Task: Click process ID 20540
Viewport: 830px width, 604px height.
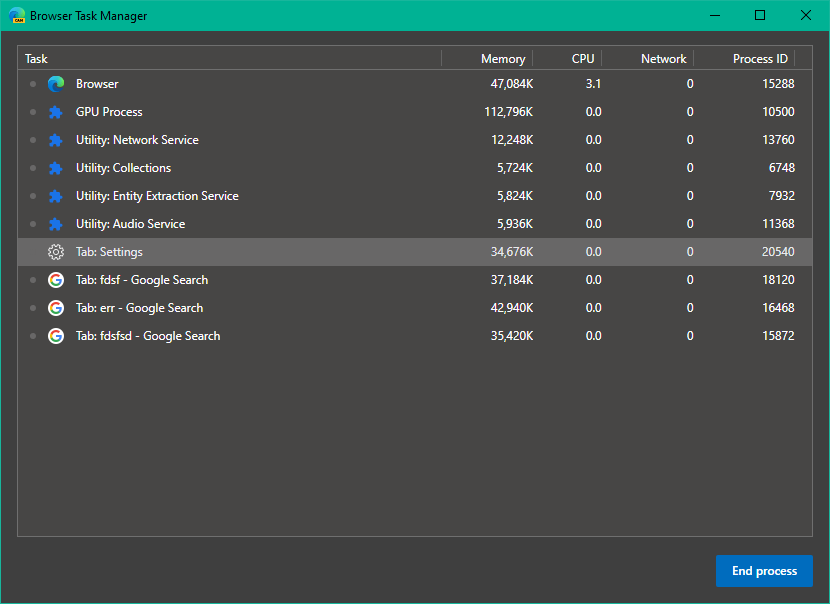Action: click(x=778, y=252)
